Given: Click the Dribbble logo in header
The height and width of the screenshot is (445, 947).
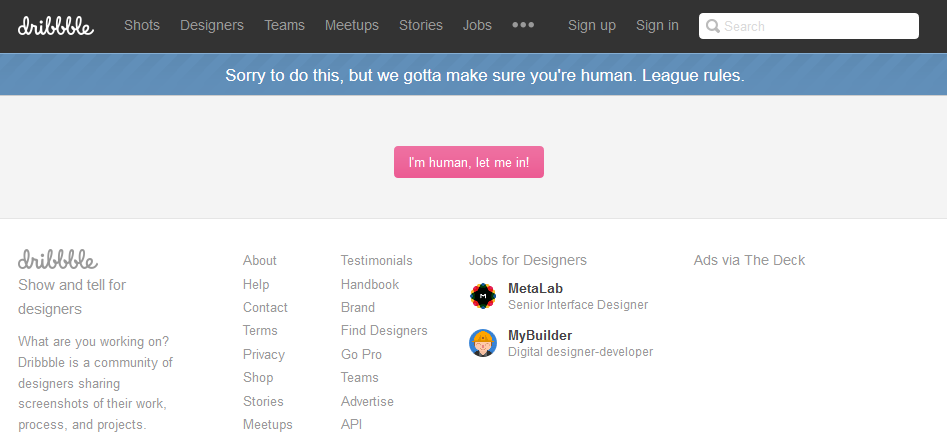Looking at the screenshot, I should point(56,25).
